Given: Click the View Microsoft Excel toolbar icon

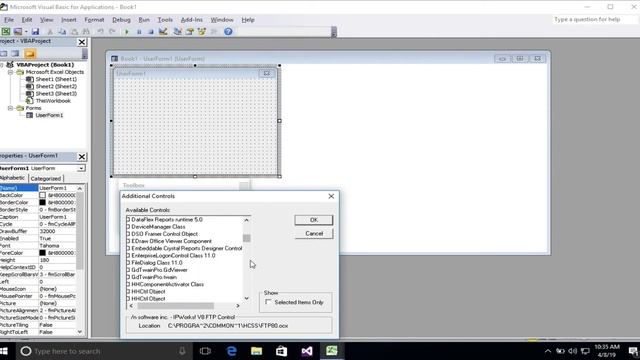Looking at the screenshot, I should 6,31.
